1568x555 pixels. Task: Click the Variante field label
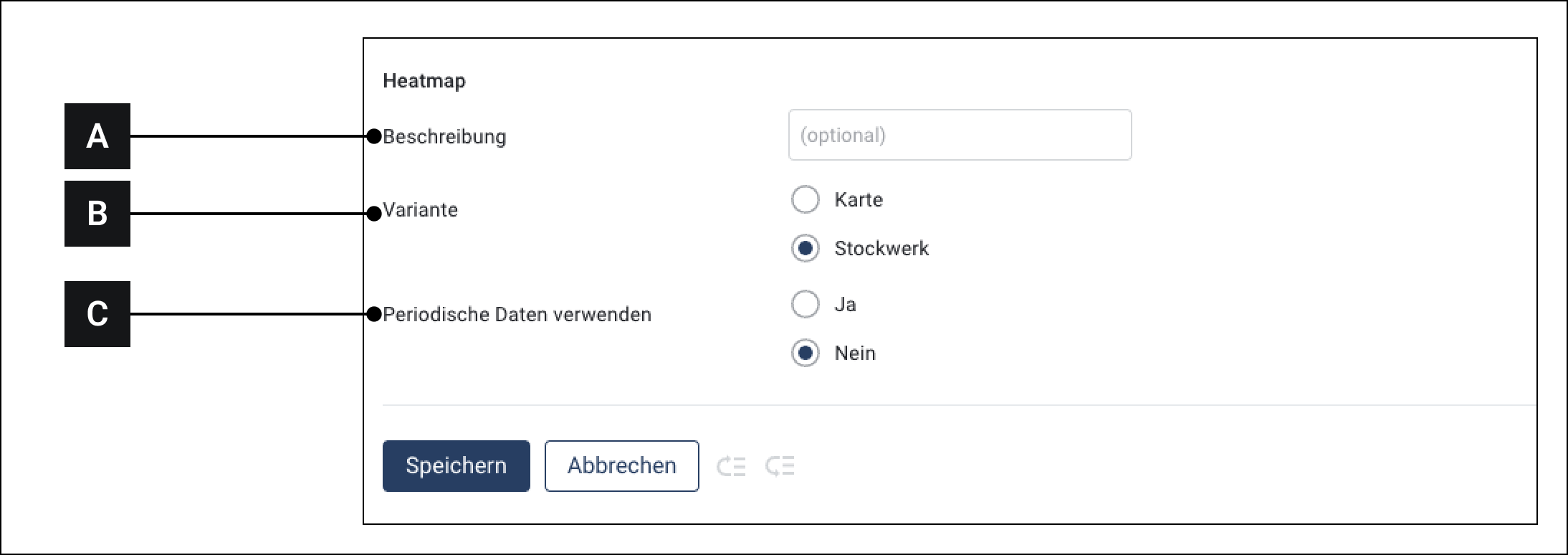(420, 210)
